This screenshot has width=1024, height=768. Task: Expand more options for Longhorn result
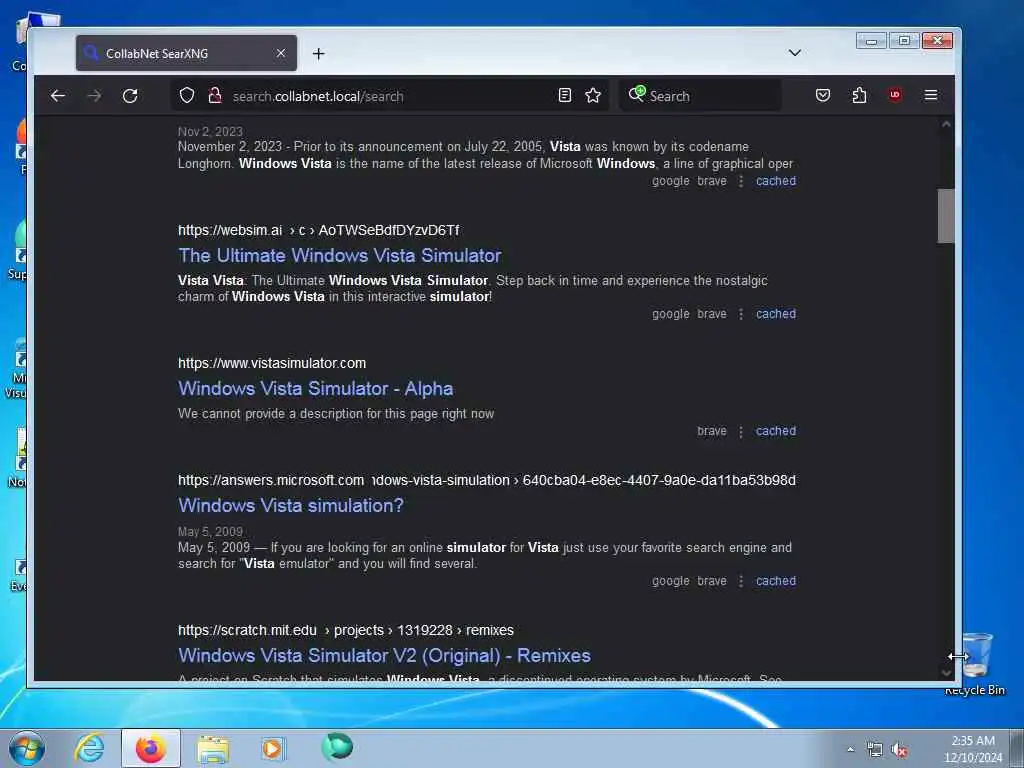tap(741, 181)
